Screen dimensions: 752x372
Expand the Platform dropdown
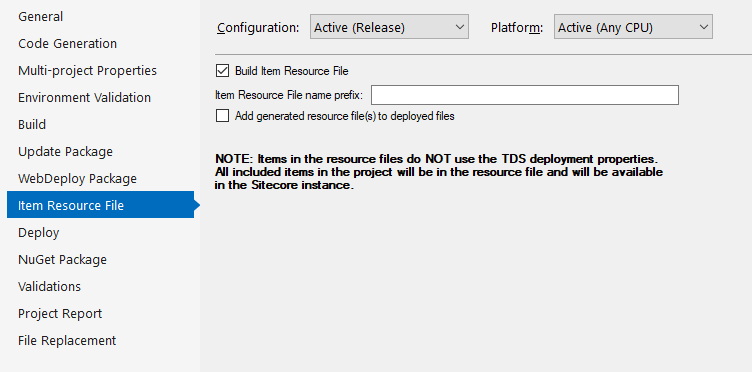[633, 27]
